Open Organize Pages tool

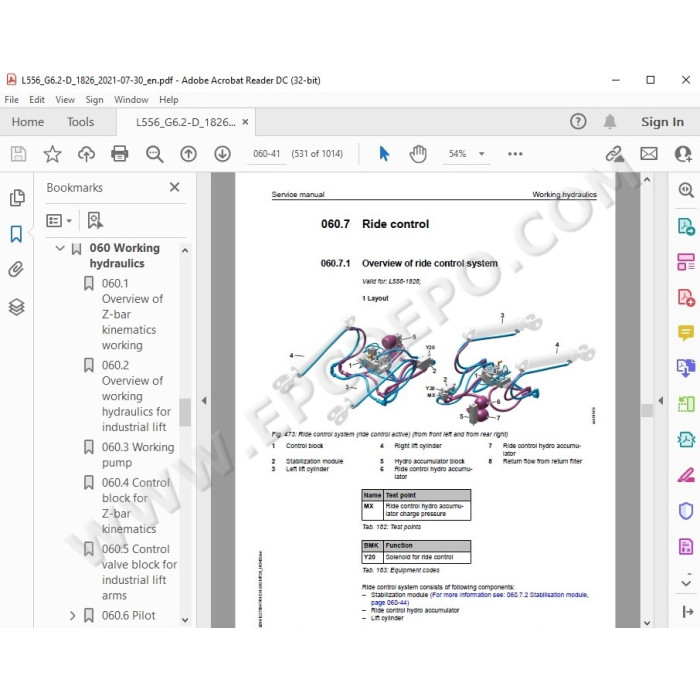coord(686,262)
